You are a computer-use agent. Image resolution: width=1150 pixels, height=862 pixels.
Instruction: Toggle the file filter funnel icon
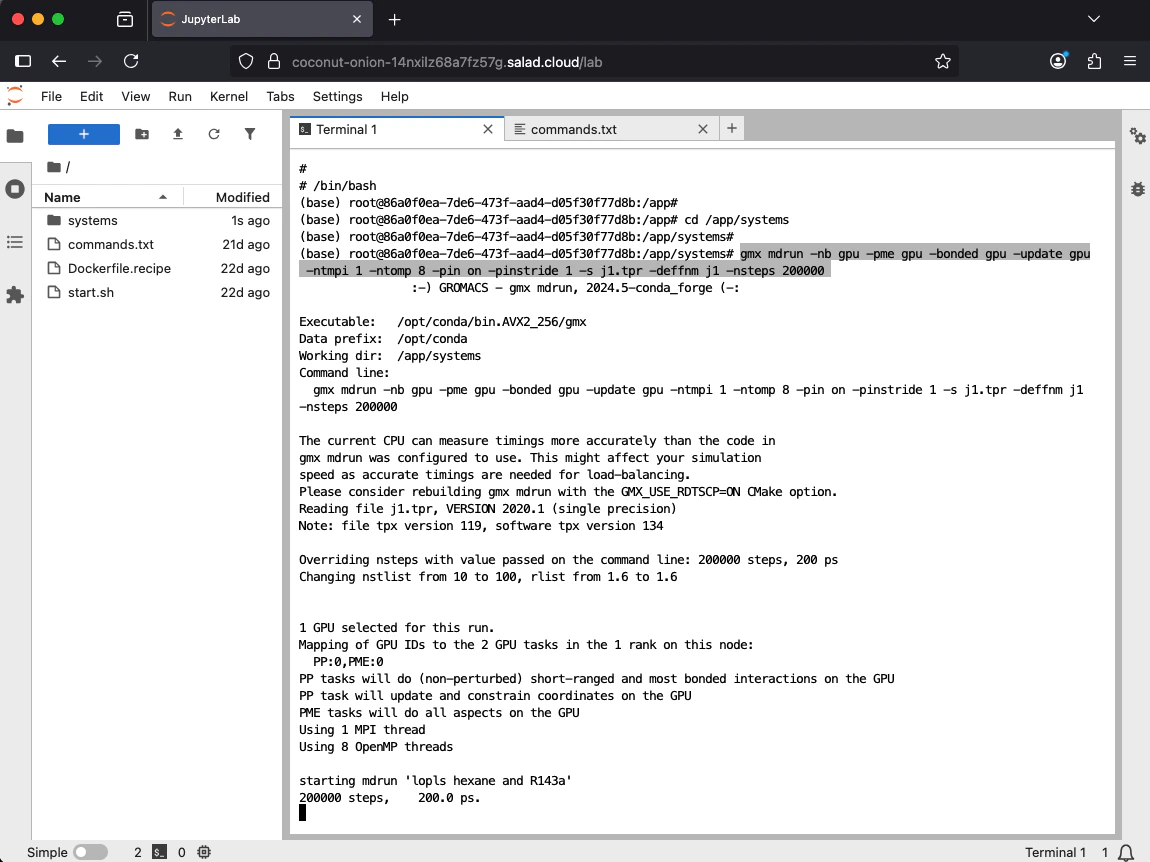250,134
